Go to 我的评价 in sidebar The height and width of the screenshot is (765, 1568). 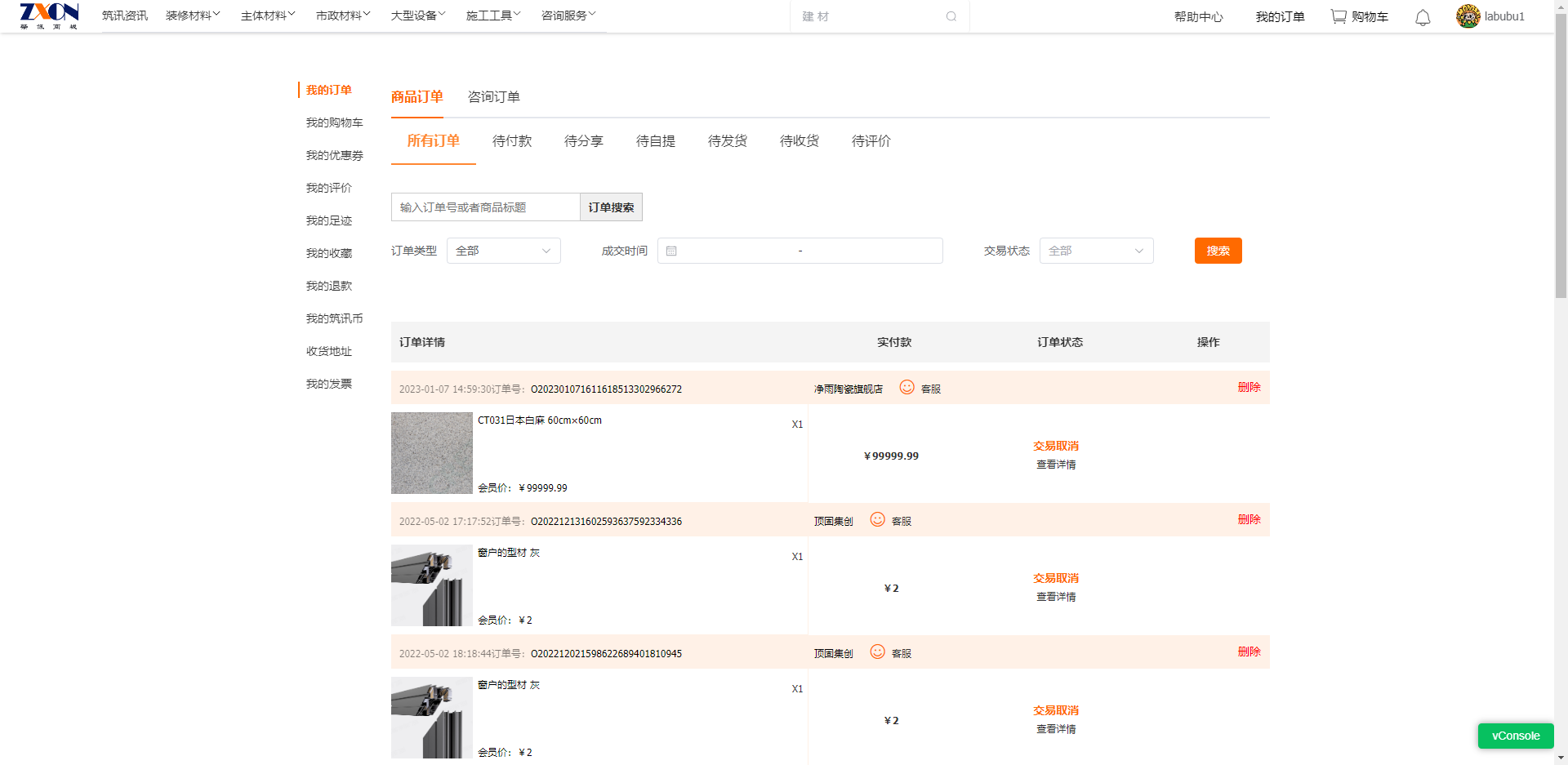329,188
